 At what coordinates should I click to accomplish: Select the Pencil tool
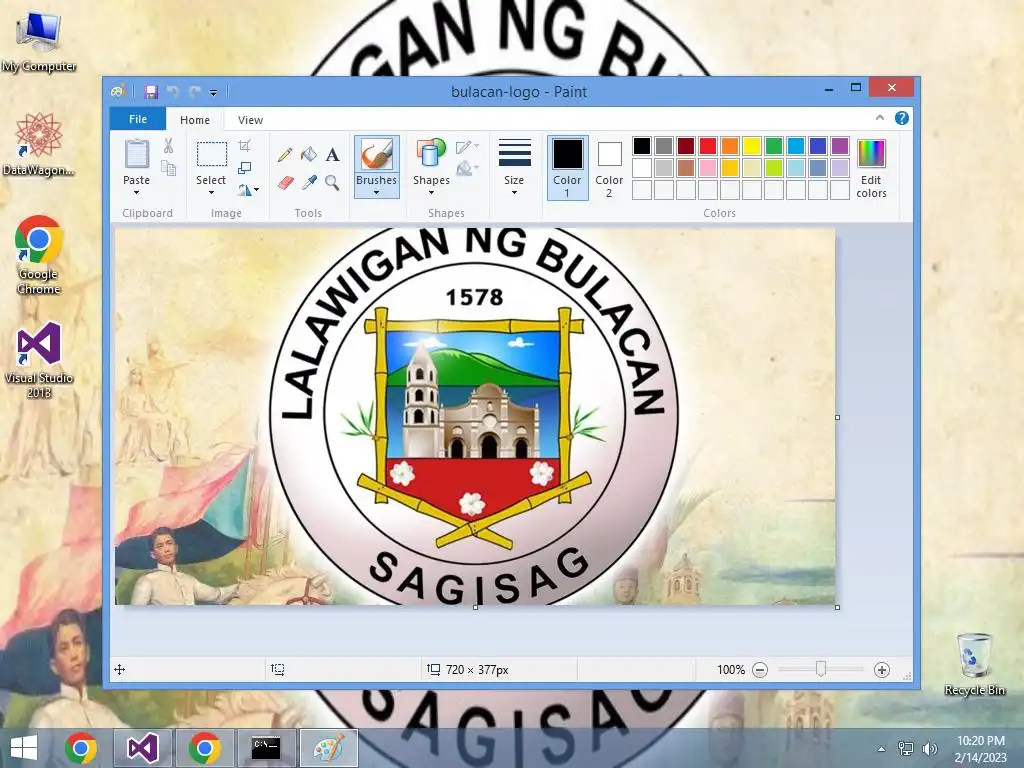point(285,155)
